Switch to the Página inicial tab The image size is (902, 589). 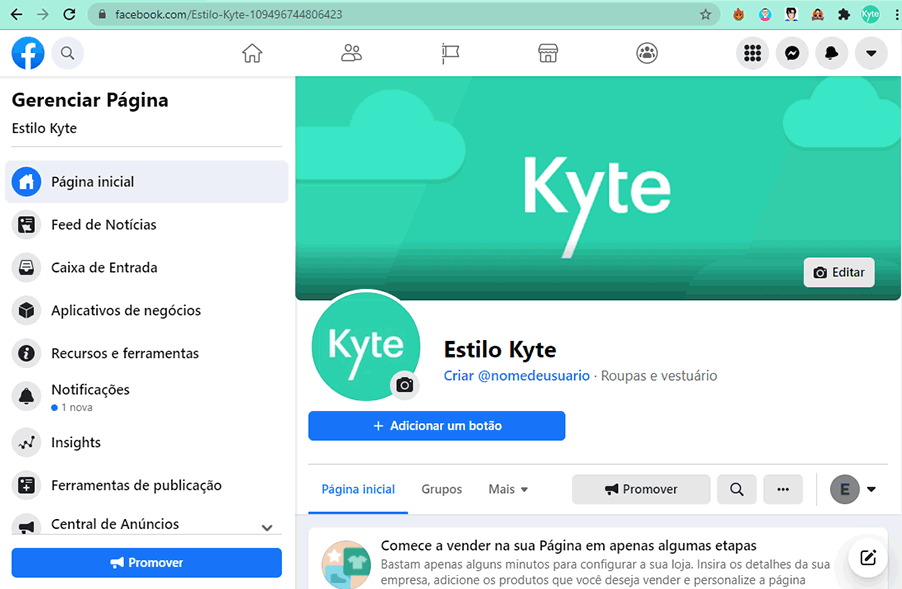coord(358,489)
